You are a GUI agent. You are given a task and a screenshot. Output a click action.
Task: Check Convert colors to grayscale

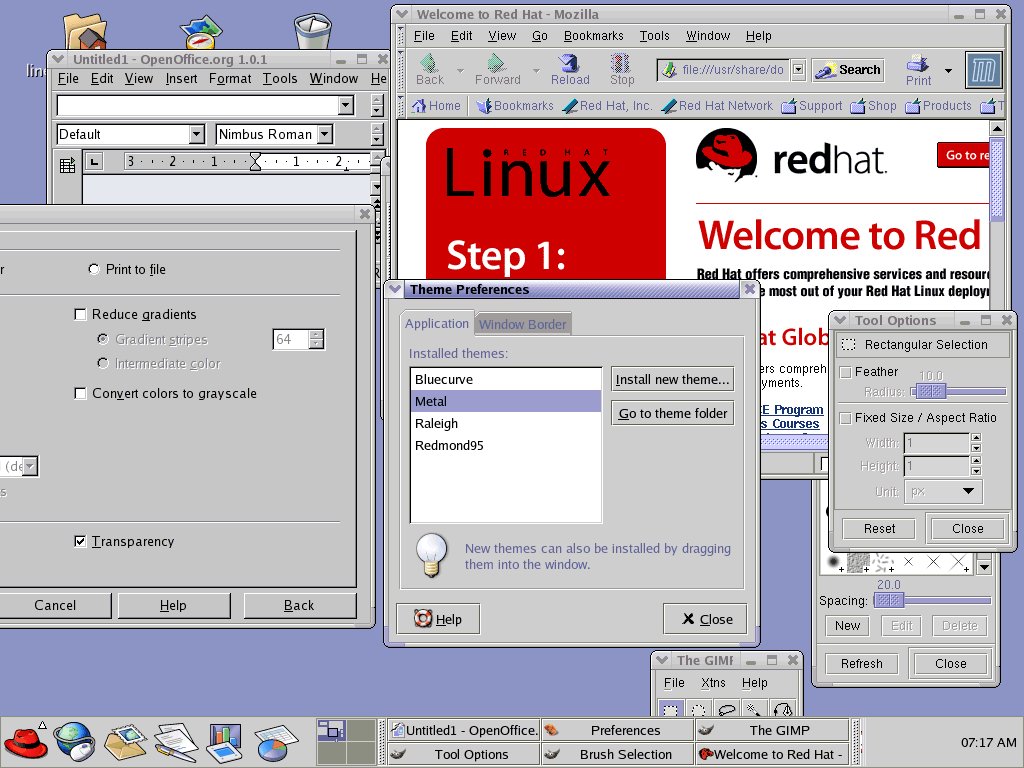[x=80, y=393]
